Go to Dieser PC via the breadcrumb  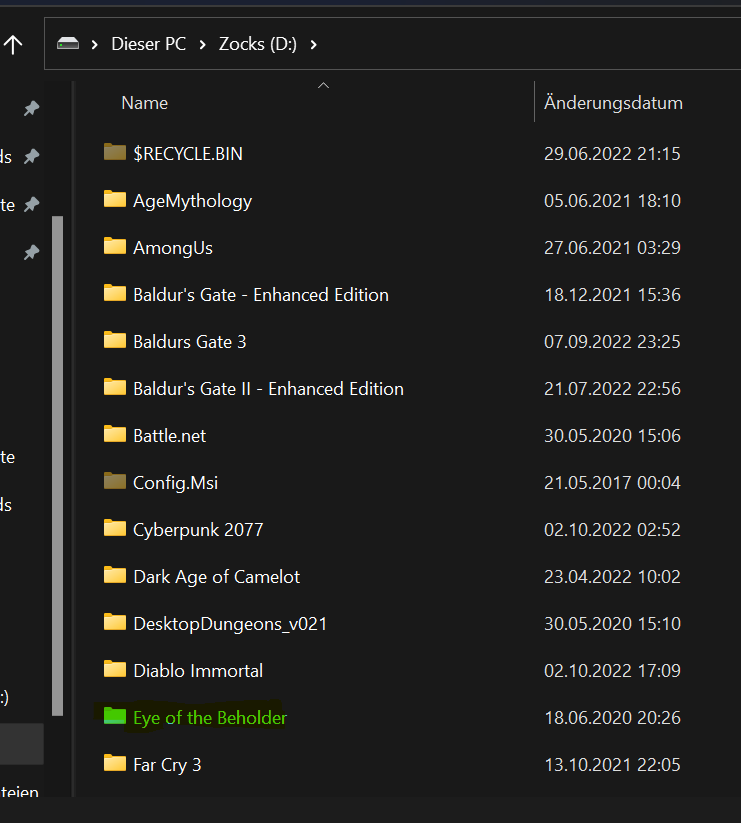(148, 44)
